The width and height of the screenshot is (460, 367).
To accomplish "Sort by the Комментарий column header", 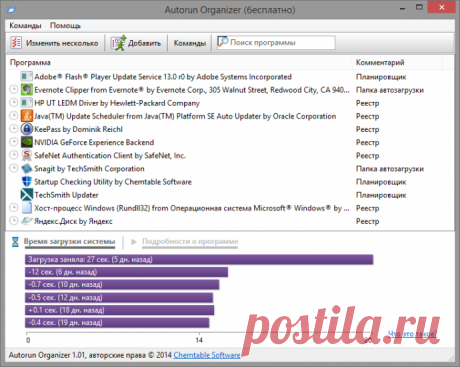I will [397, 62].
